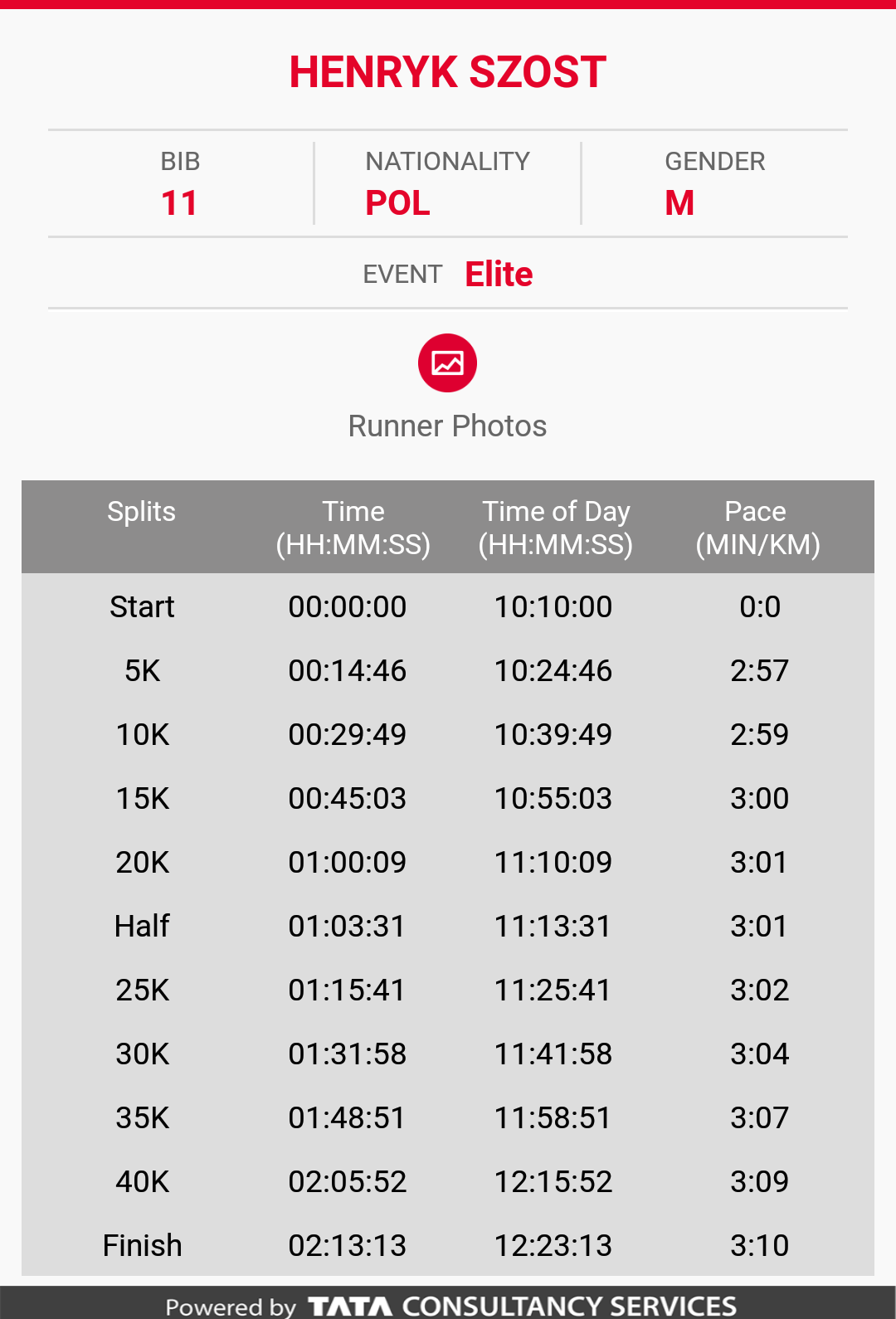Select the Finish split row label

142,1245
